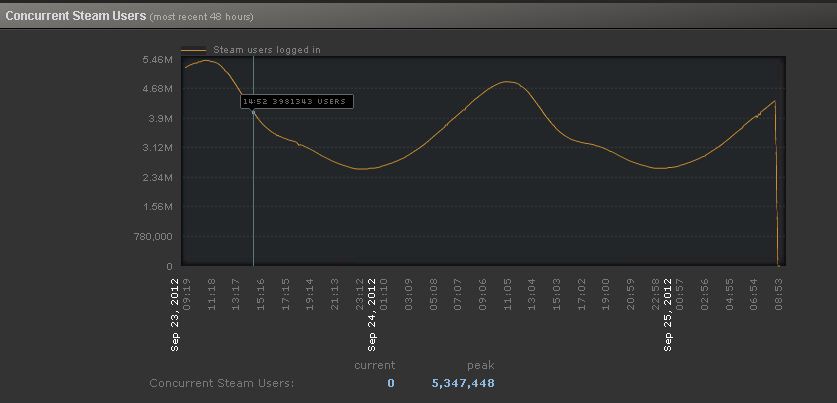Click the orange legend line swatch
Screen dimensions: 837x403
point(194,51)
